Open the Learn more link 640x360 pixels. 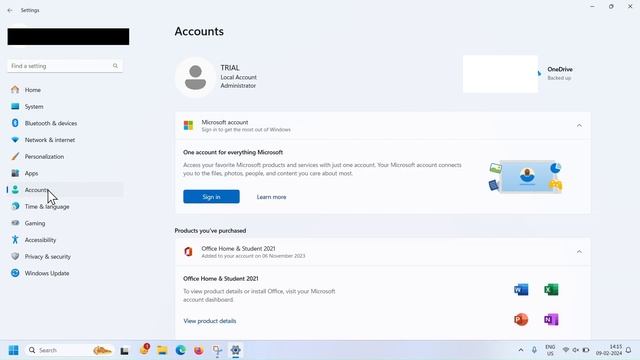271,197
